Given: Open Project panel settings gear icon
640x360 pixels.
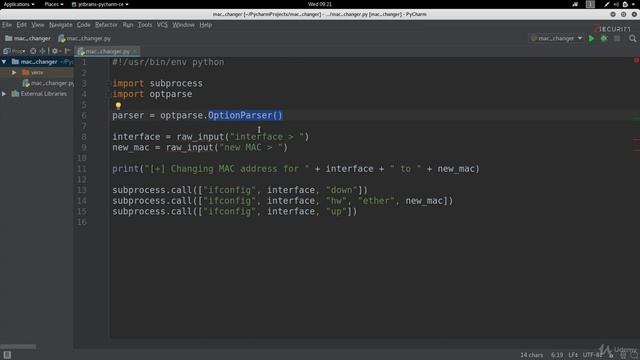Looking at the screenshot, I should (x=55, y=51).
